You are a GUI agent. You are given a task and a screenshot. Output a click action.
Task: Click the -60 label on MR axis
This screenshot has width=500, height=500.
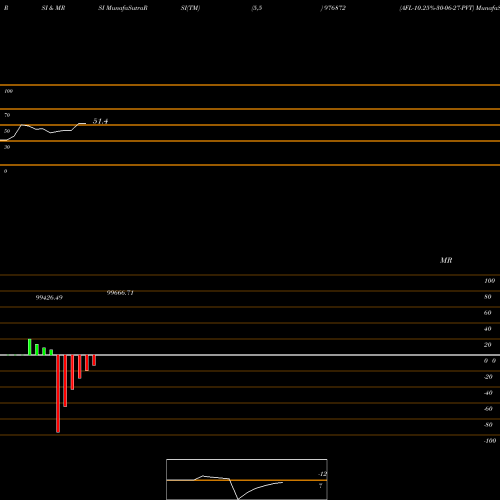click(488, 409)
